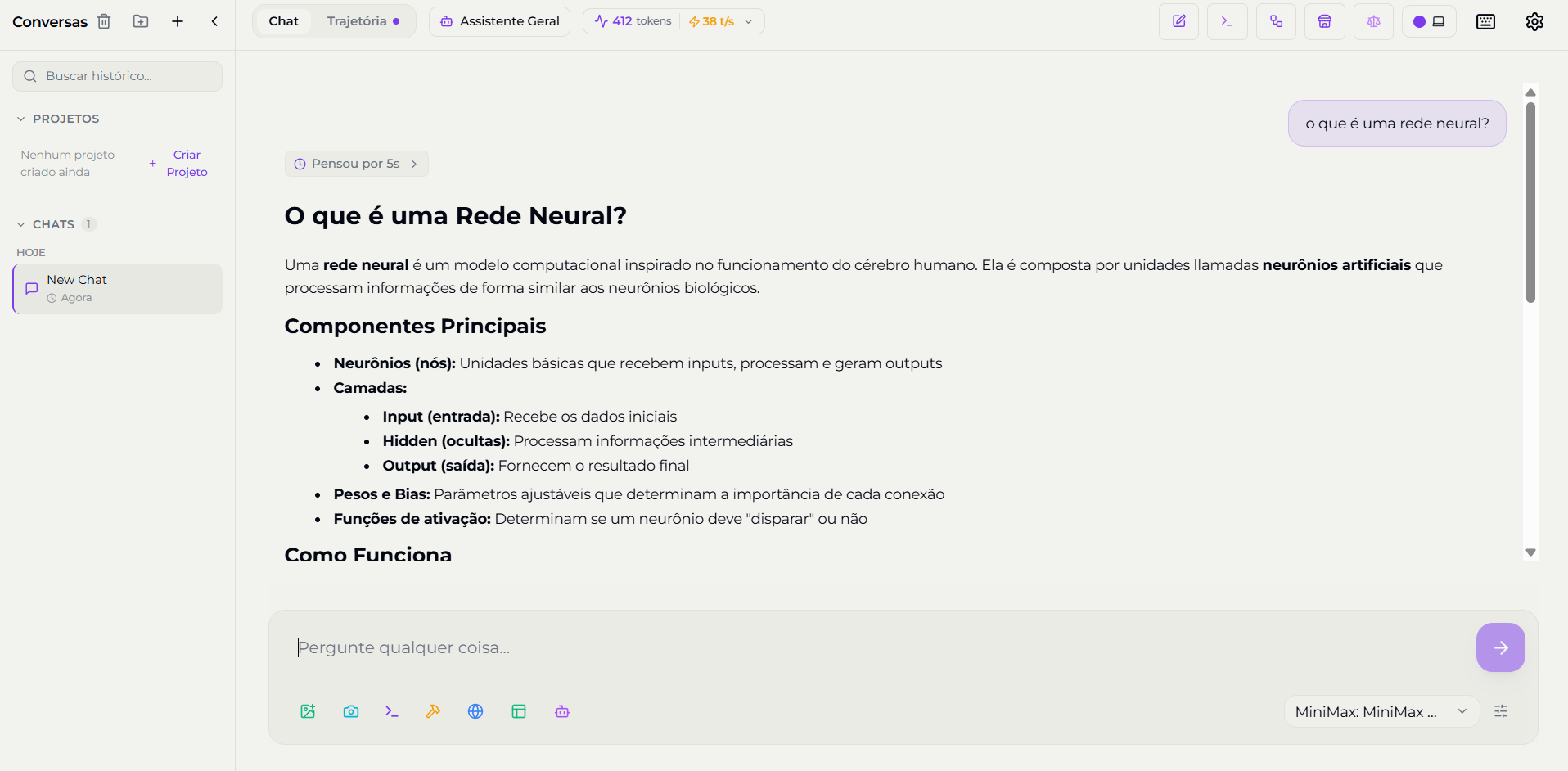
Task: Click the scrollbar down arrow
Action: click(x=1530, y=552)
